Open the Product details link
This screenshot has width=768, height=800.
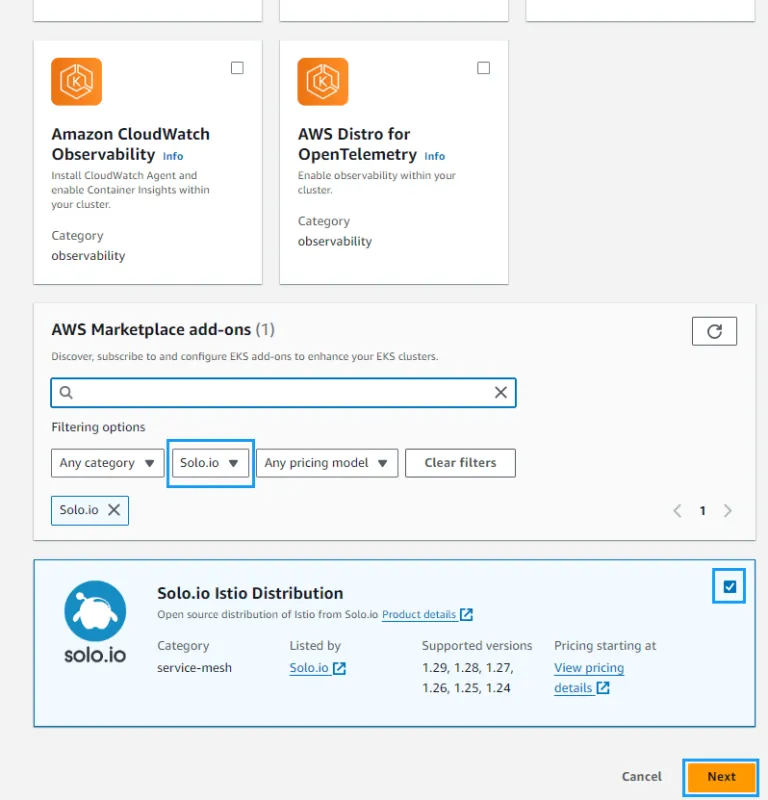419,614
